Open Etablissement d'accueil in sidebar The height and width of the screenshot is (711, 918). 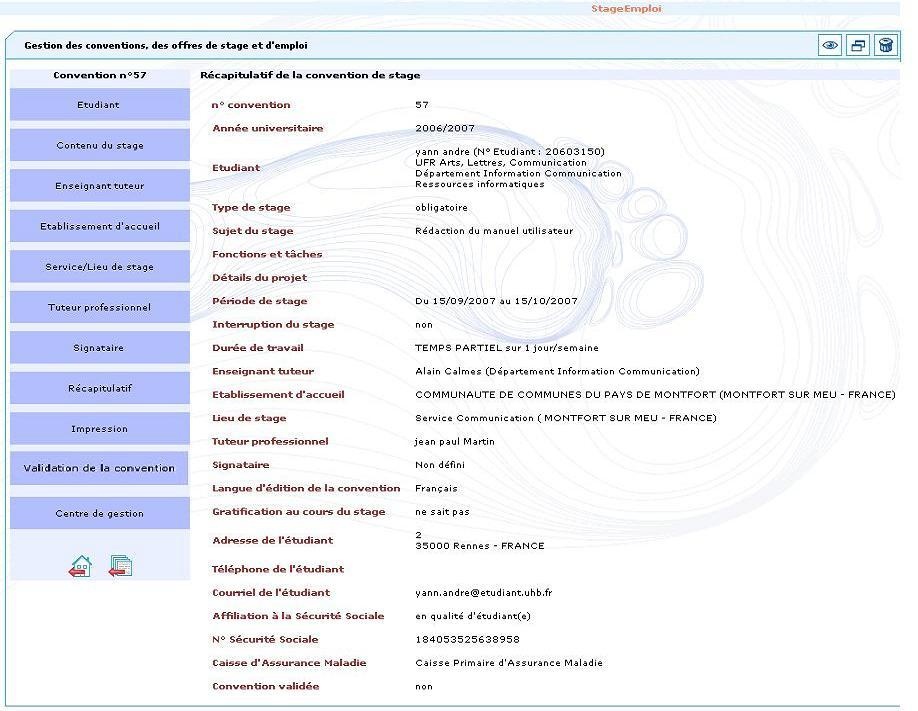(x=99, y=226)
